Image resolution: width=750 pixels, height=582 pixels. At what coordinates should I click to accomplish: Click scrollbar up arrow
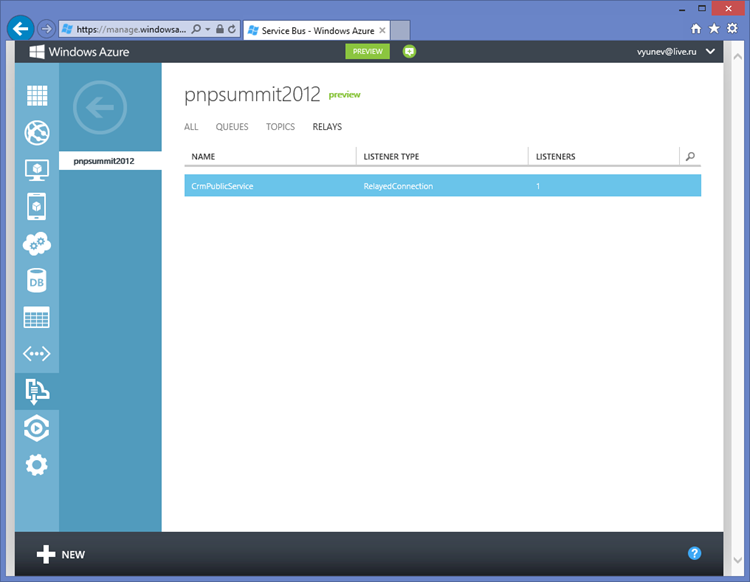coord(738,56)
